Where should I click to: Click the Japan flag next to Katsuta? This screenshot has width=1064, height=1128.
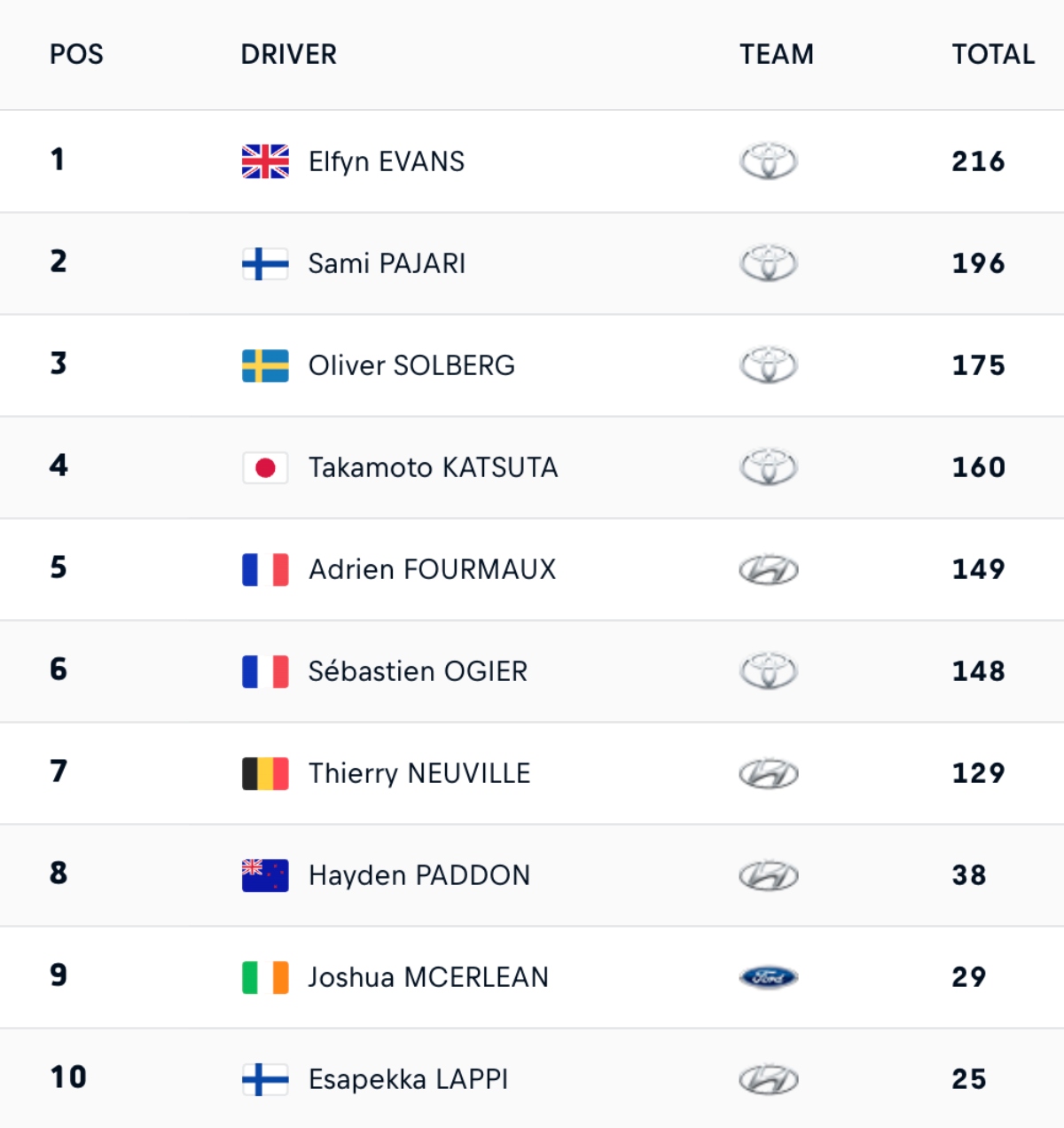pos(265,467)
